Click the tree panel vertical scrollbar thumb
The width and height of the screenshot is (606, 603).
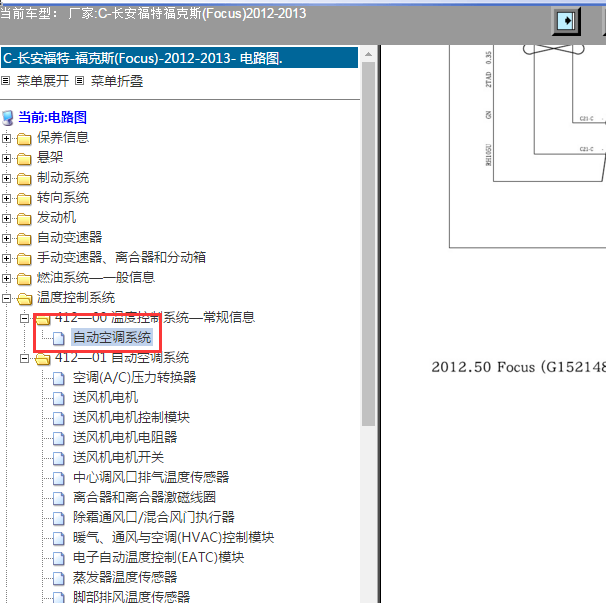368,244
